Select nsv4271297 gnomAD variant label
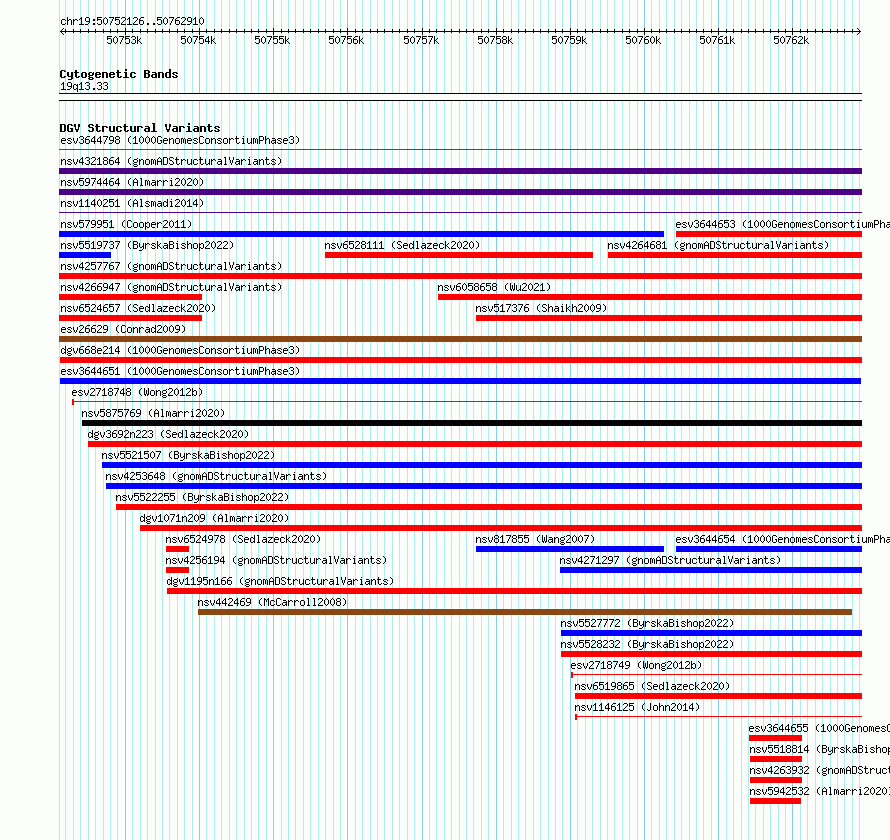 [x=670, y=560]
